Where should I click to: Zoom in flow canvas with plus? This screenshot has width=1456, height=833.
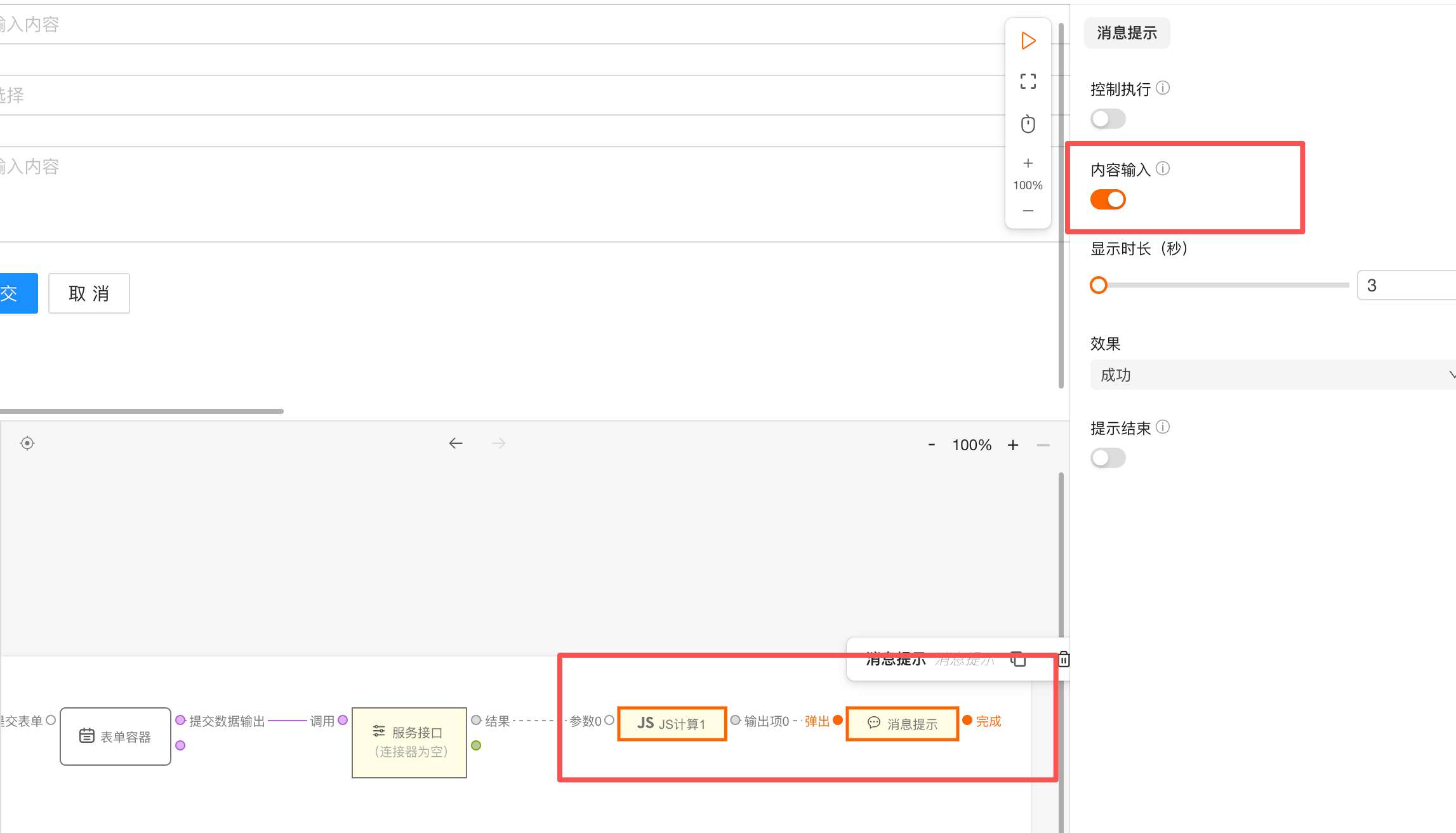pyautogui.click(x=1013, y=445)
